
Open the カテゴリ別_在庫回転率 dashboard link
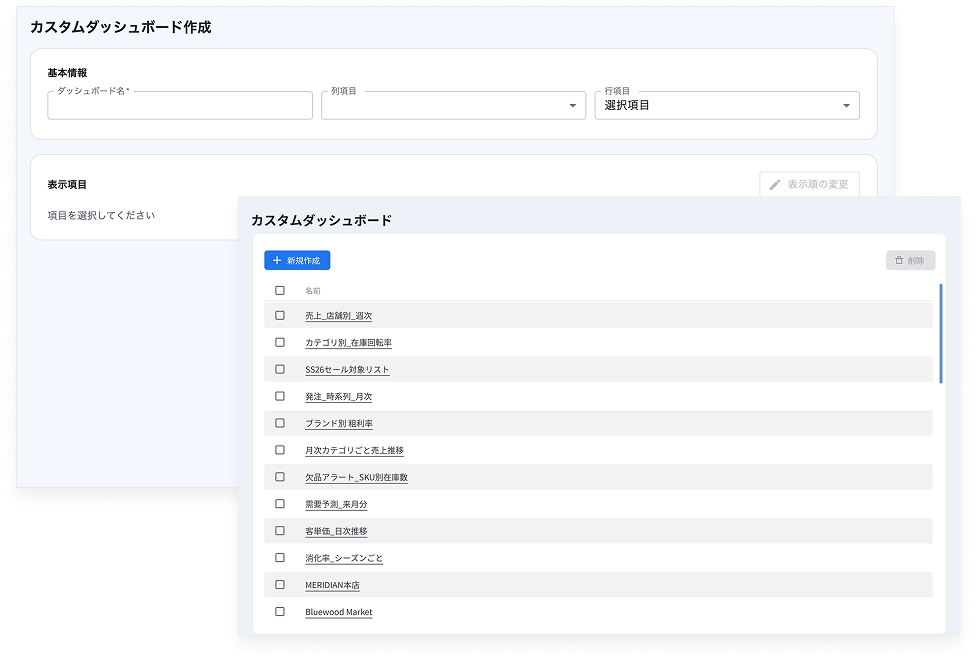(348, 343)
